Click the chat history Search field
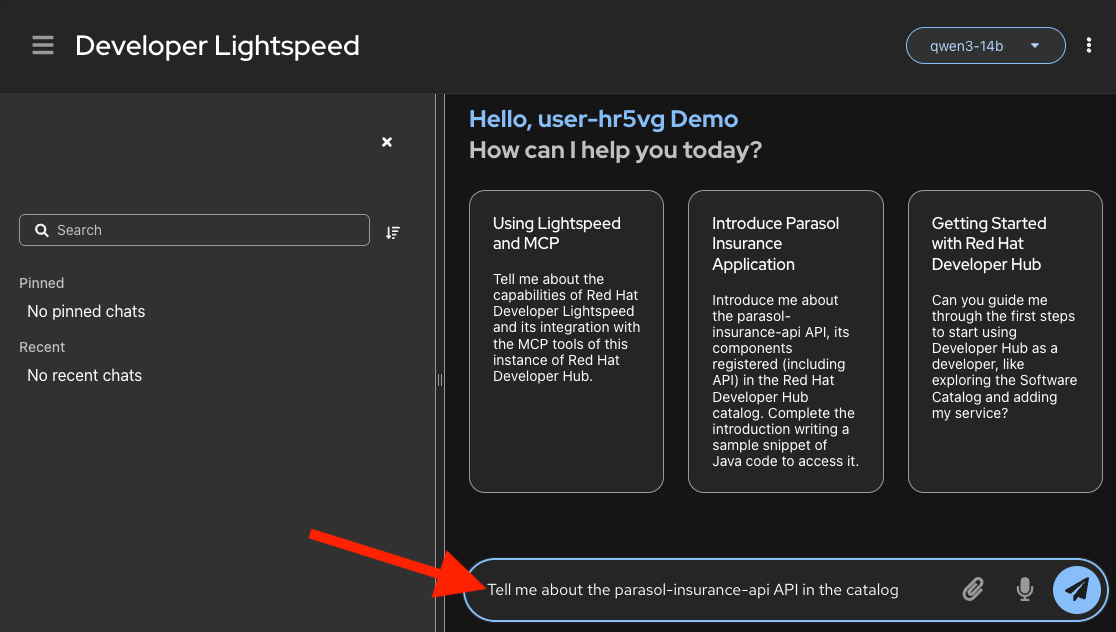Viewport: 1116px width, 632px height. (x=194, y=230)
